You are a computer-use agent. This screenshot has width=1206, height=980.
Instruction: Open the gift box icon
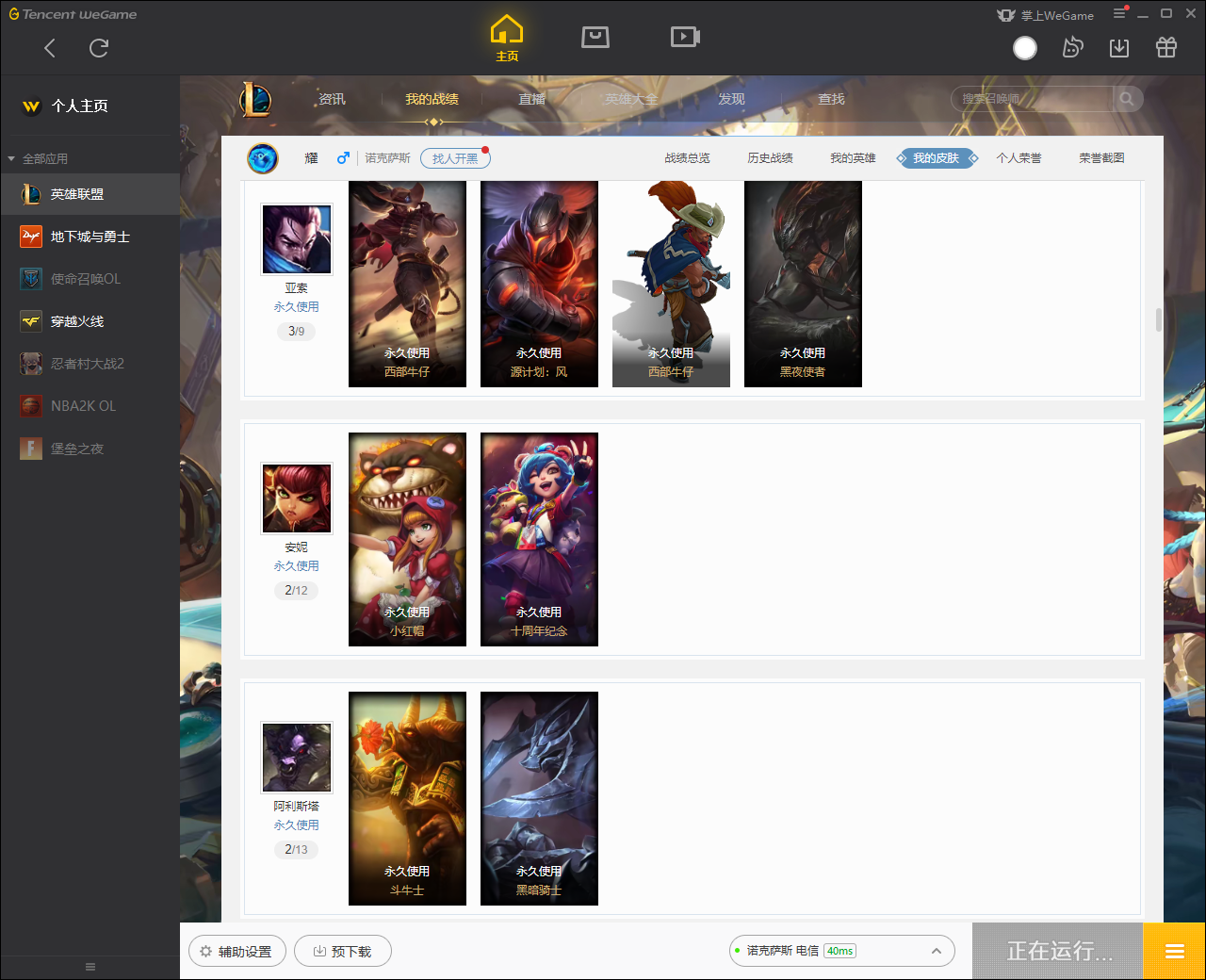(1166, 47)
